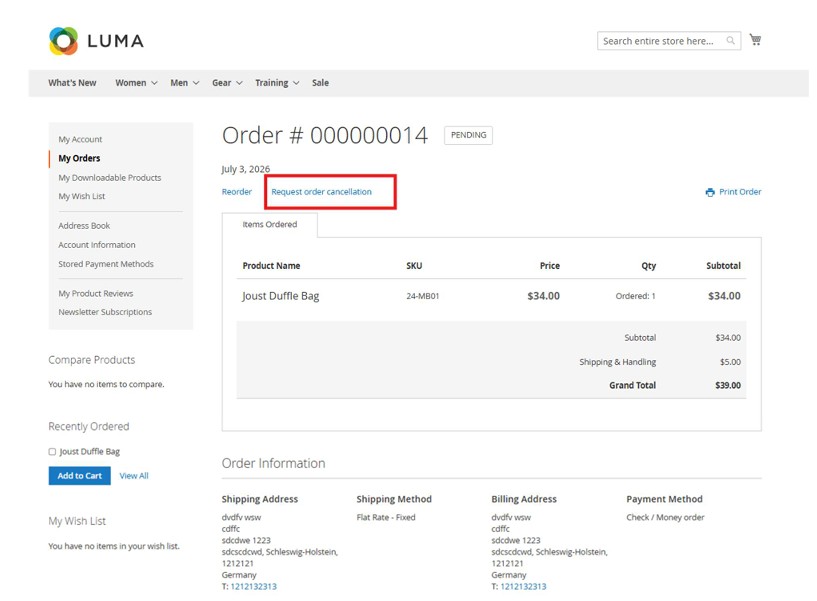Open the Men menu label
This screenshot has width=817, height=601.
click(x=179, y=83)
